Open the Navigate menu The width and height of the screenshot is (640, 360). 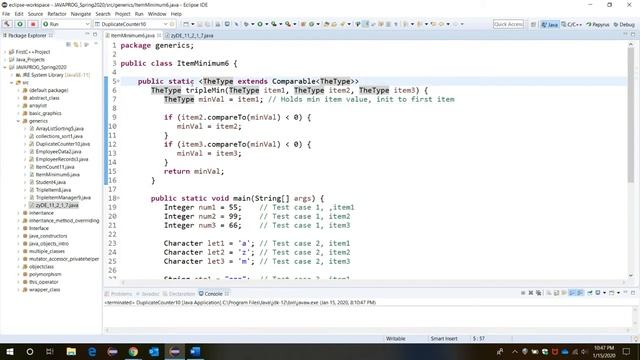(x=81, y=14)
